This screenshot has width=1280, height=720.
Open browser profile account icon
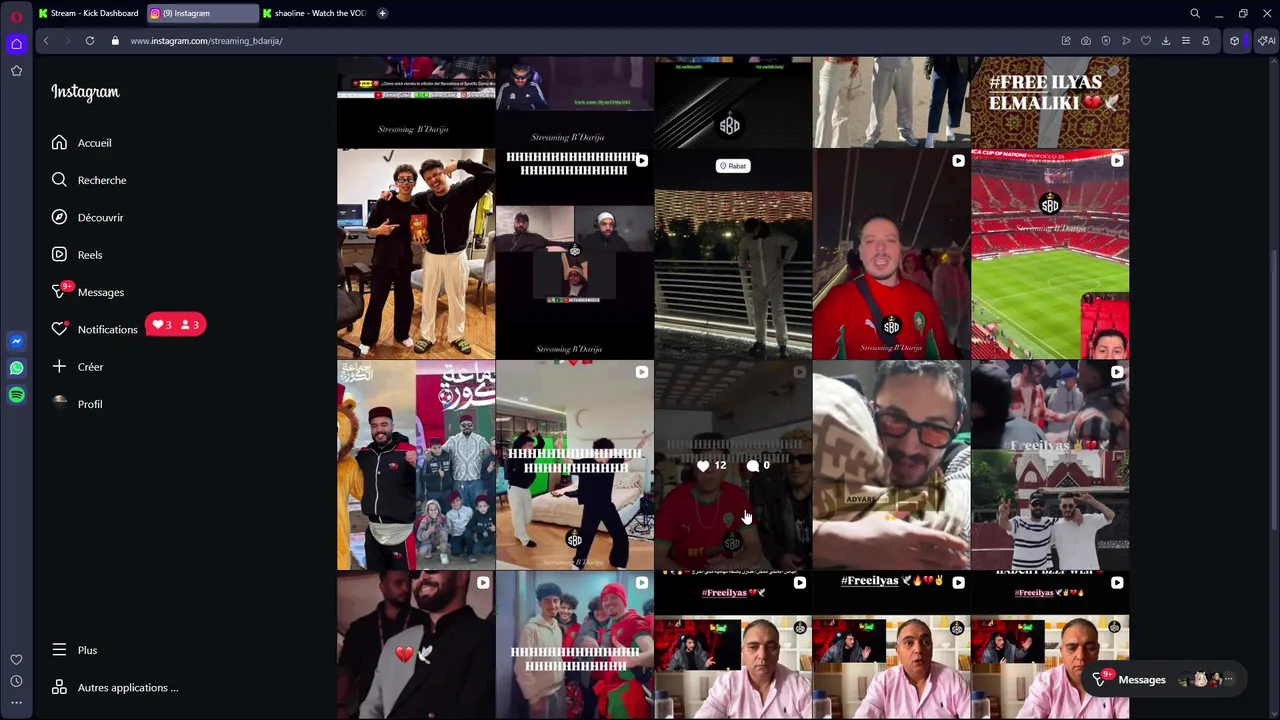click(x=1206, y=41)
